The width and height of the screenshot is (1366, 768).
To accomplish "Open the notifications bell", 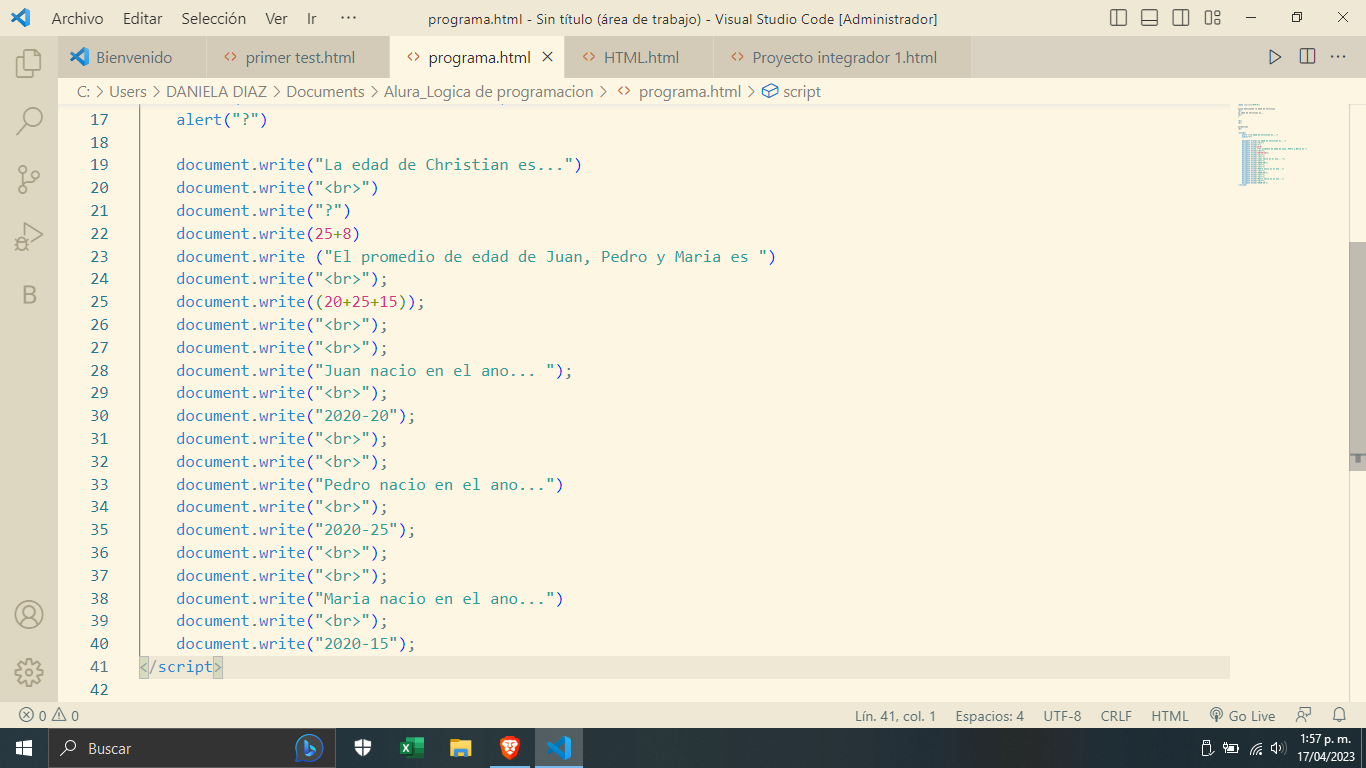I will (x=1339, y=716).
